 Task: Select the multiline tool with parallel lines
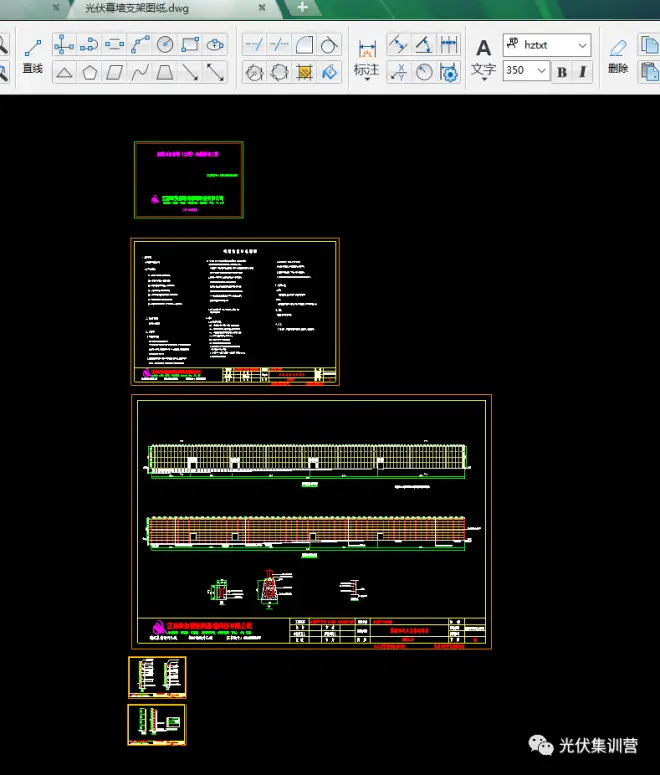tap(115, 45)
